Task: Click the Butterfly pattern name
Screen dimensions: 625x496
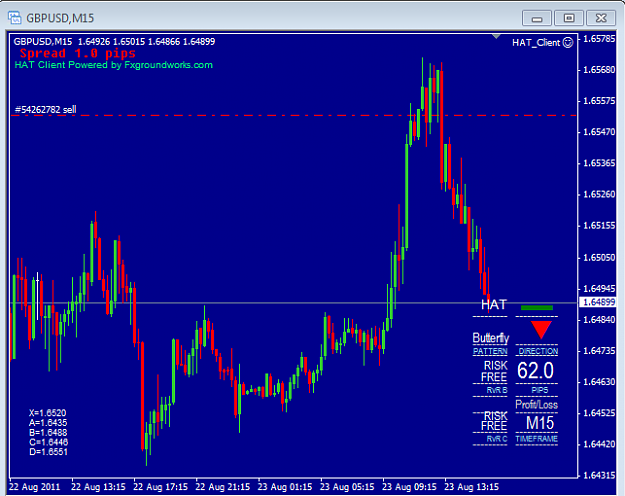Action: pos(491,338)
